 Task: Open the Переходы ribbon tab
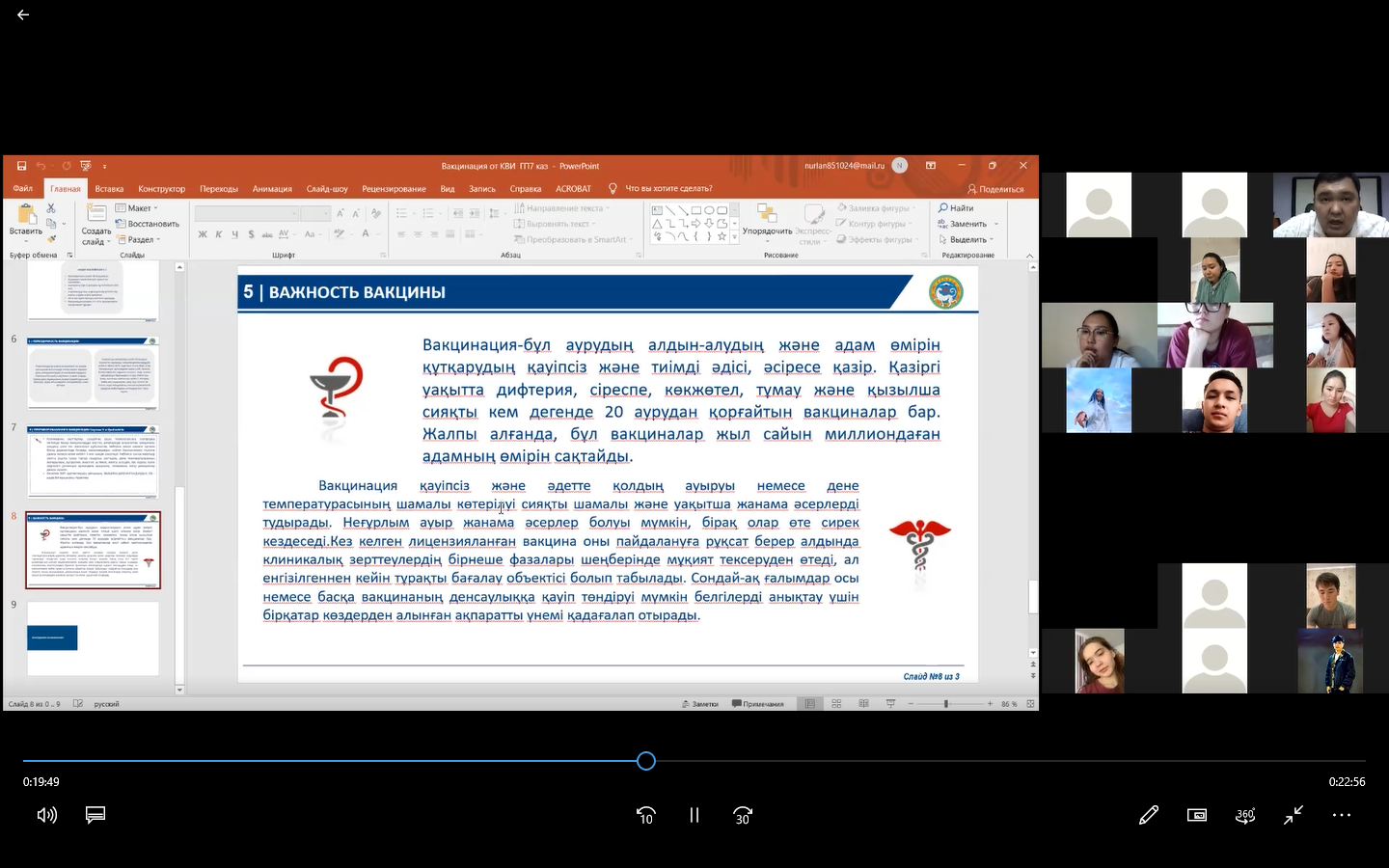(219, 189)
